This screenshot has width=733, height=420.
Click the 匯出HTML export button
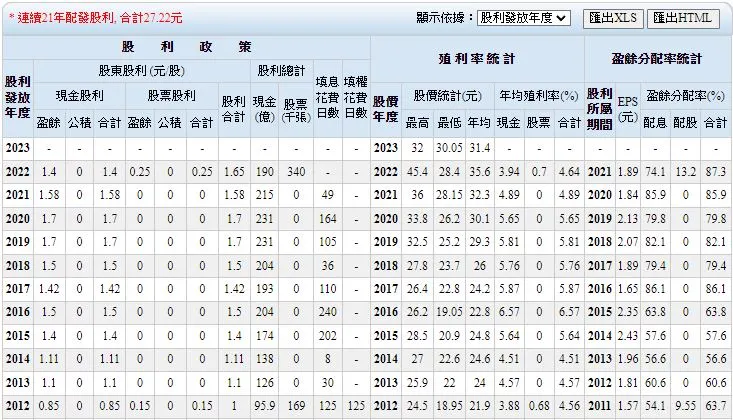[683, 19]
